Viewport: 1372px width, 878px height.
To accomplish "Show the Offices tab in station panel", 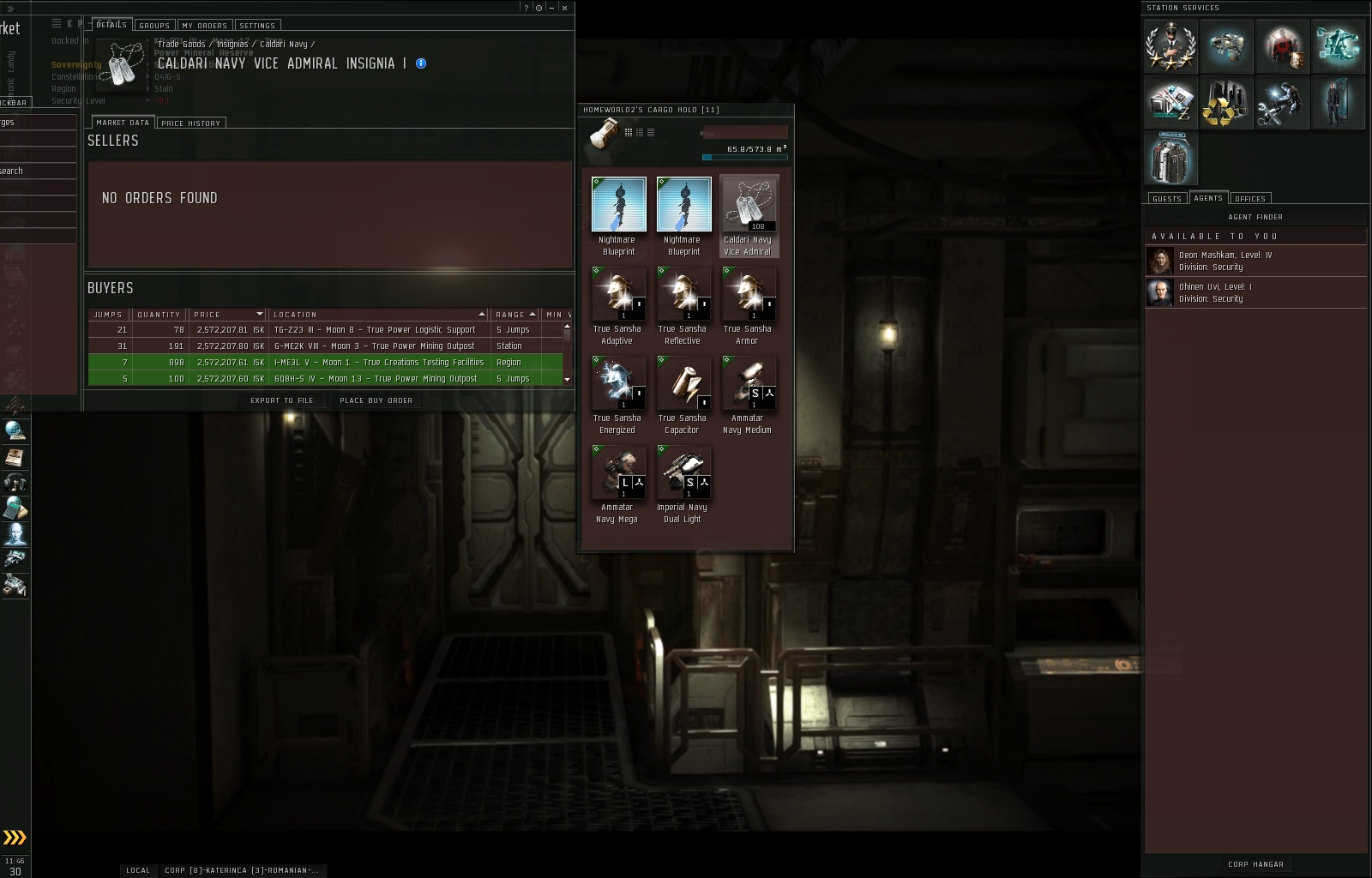I will pyautogui.click(x=1250, y=199).
